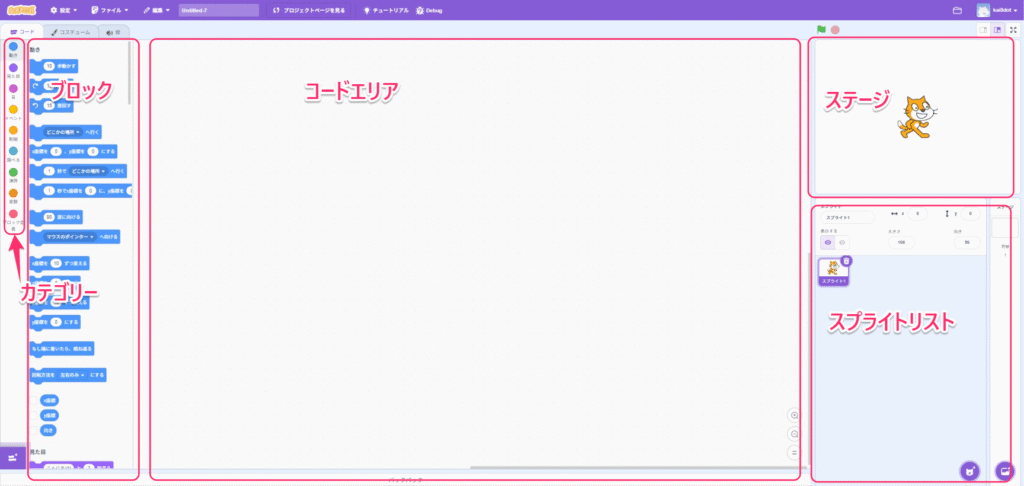Viewport: 1024px width, 486px height.
Task: Open the add extension button
Action: coord(13,457)
